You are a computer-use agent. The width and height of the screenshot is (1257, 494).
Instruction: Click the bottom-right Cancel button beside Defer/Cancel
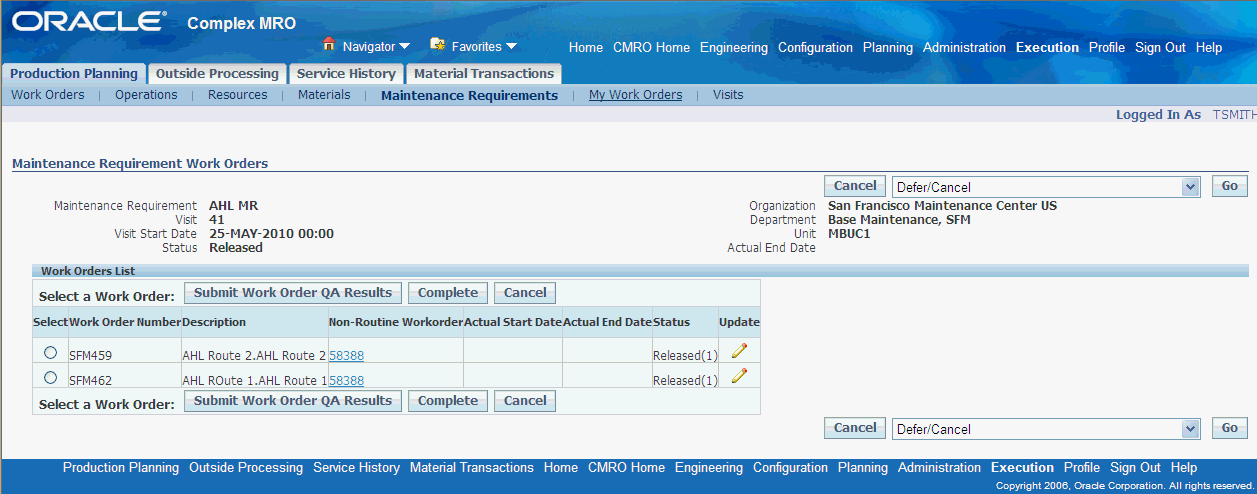click(x=855, y=428)
